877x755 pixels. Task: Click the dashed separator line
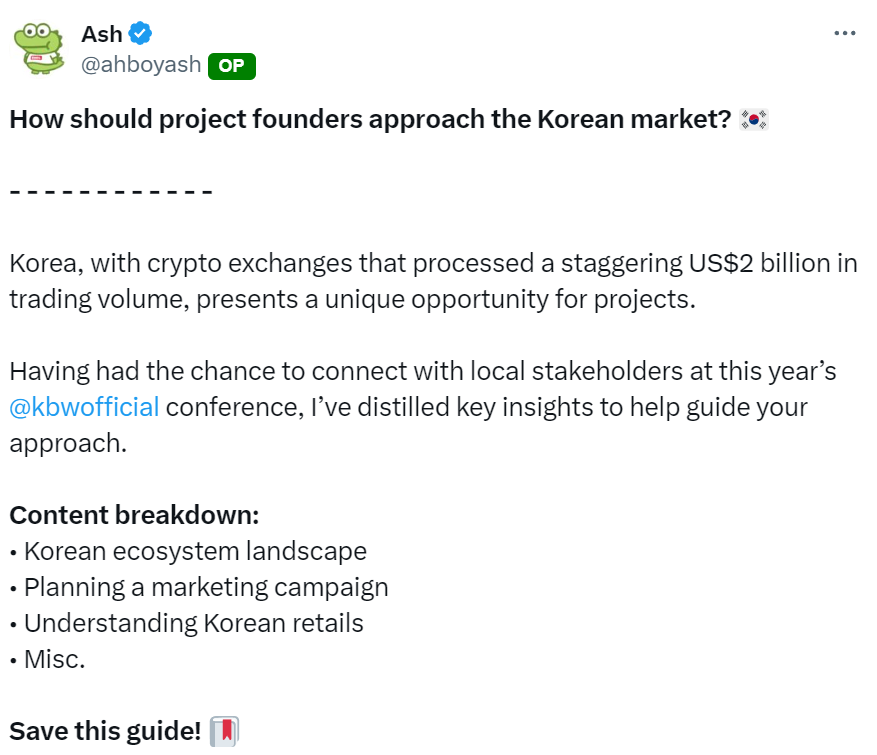111,192
